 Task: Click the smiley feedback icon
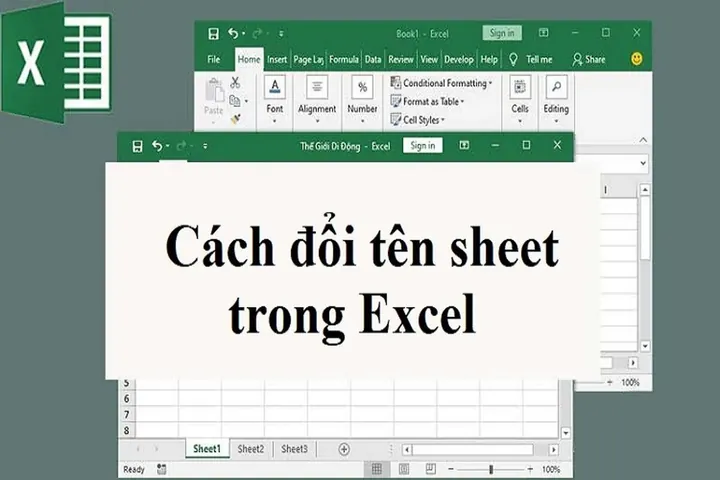click(x=636, y=59)
